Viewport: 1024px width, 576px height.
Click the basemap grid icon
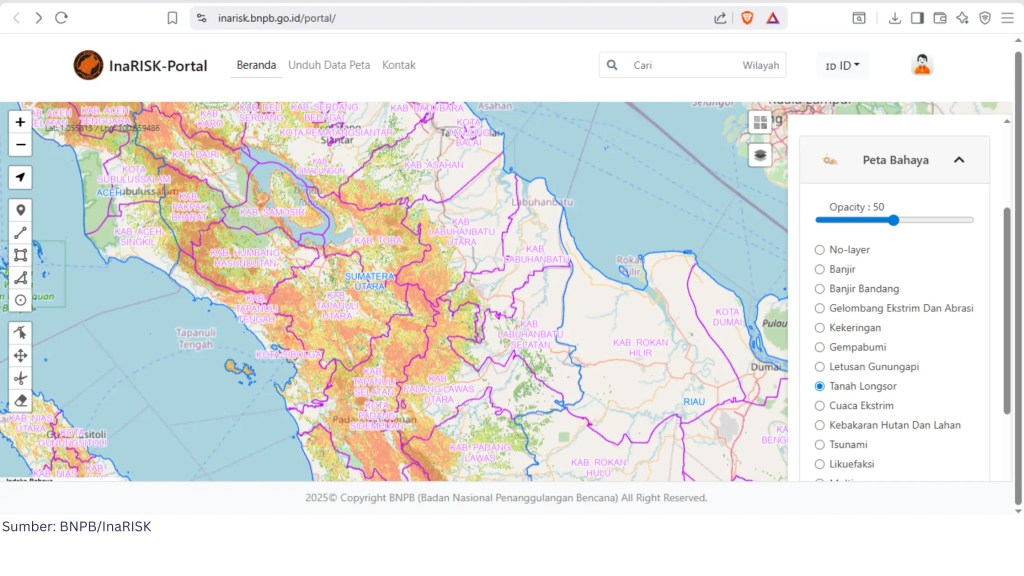coord(760,122)
